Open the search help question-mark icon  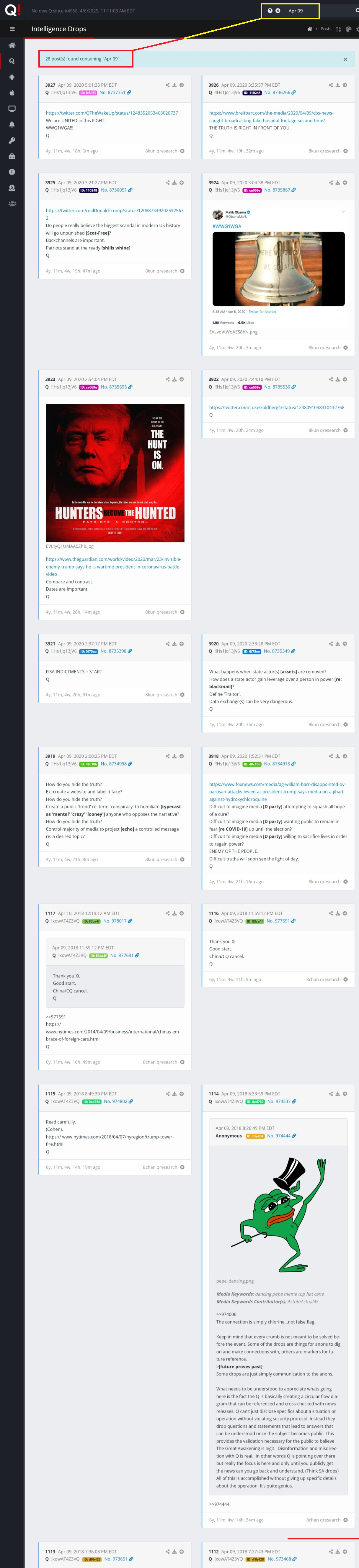270,11
